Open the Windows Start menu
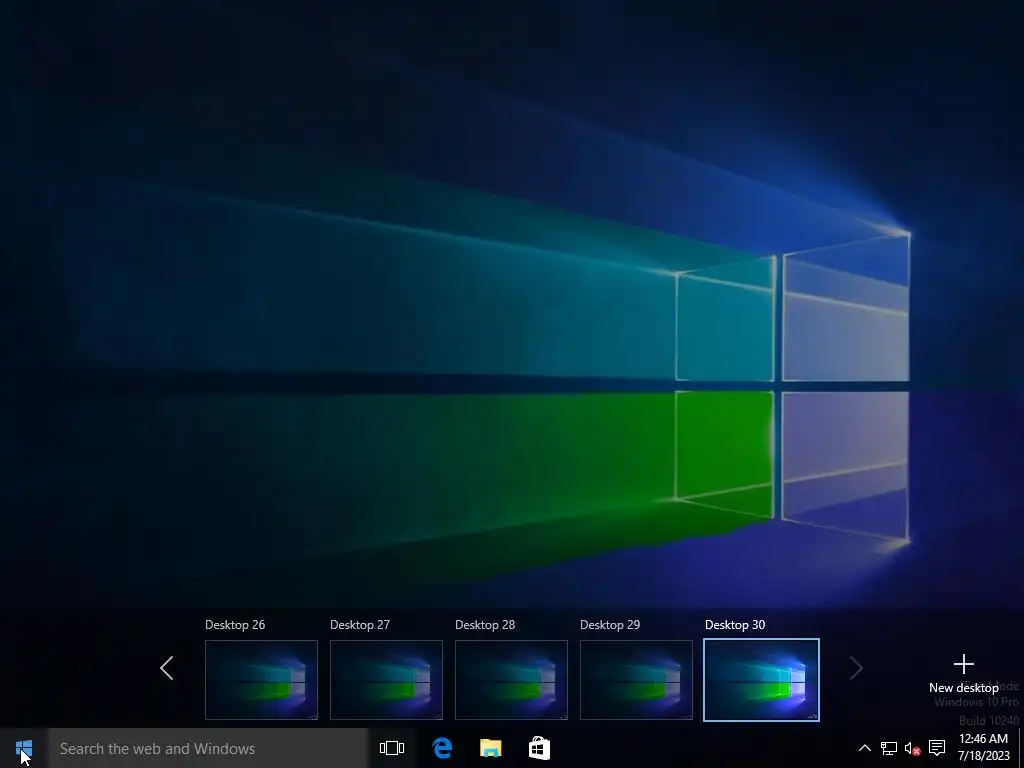Image resolution: width=1024 pixels, height=768 pixels. pyautogui.click(x=24, y=748)
